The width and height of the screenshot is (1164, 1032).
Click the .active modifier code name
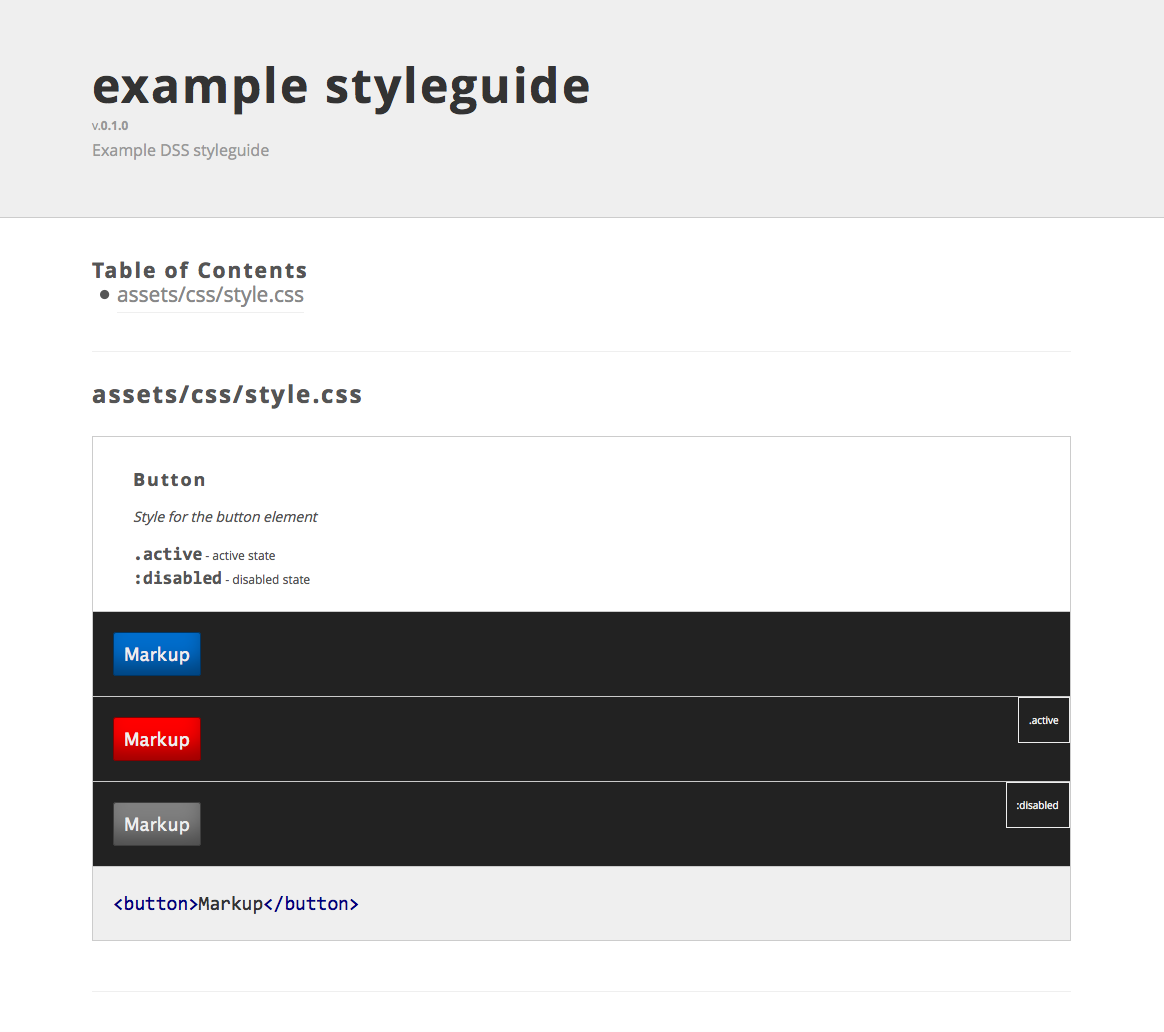(168, 554)
